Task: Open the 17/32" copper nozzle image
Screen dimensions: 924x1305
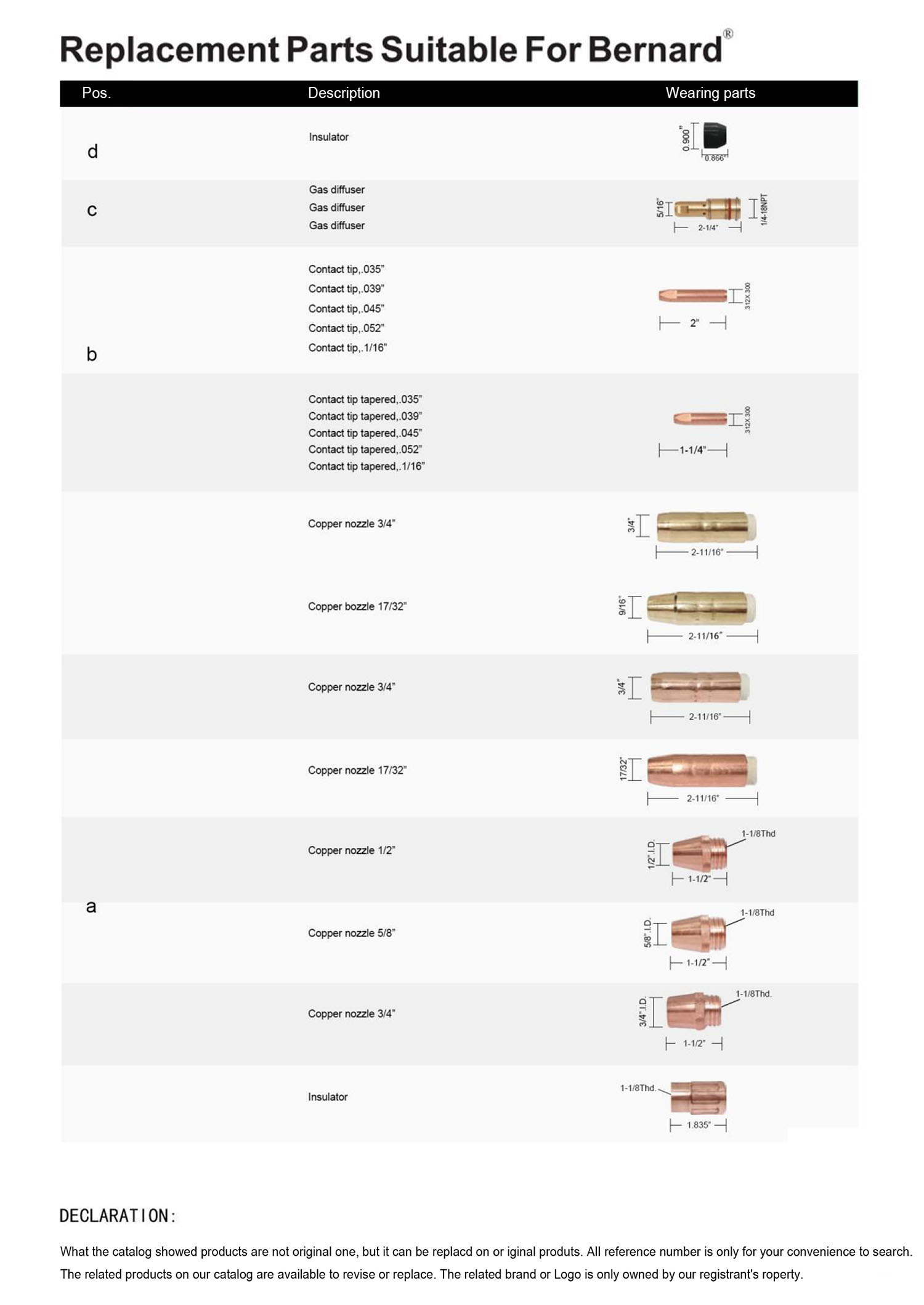Action: (x=702, y=770)
